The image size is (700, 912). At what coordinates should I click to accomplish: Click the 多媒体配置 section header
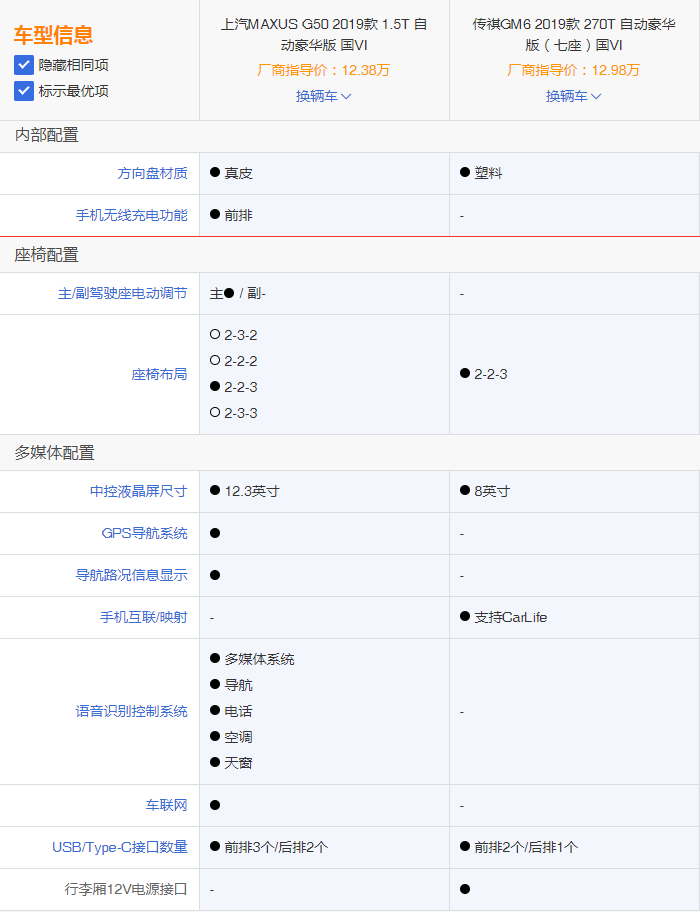[55, 453]
